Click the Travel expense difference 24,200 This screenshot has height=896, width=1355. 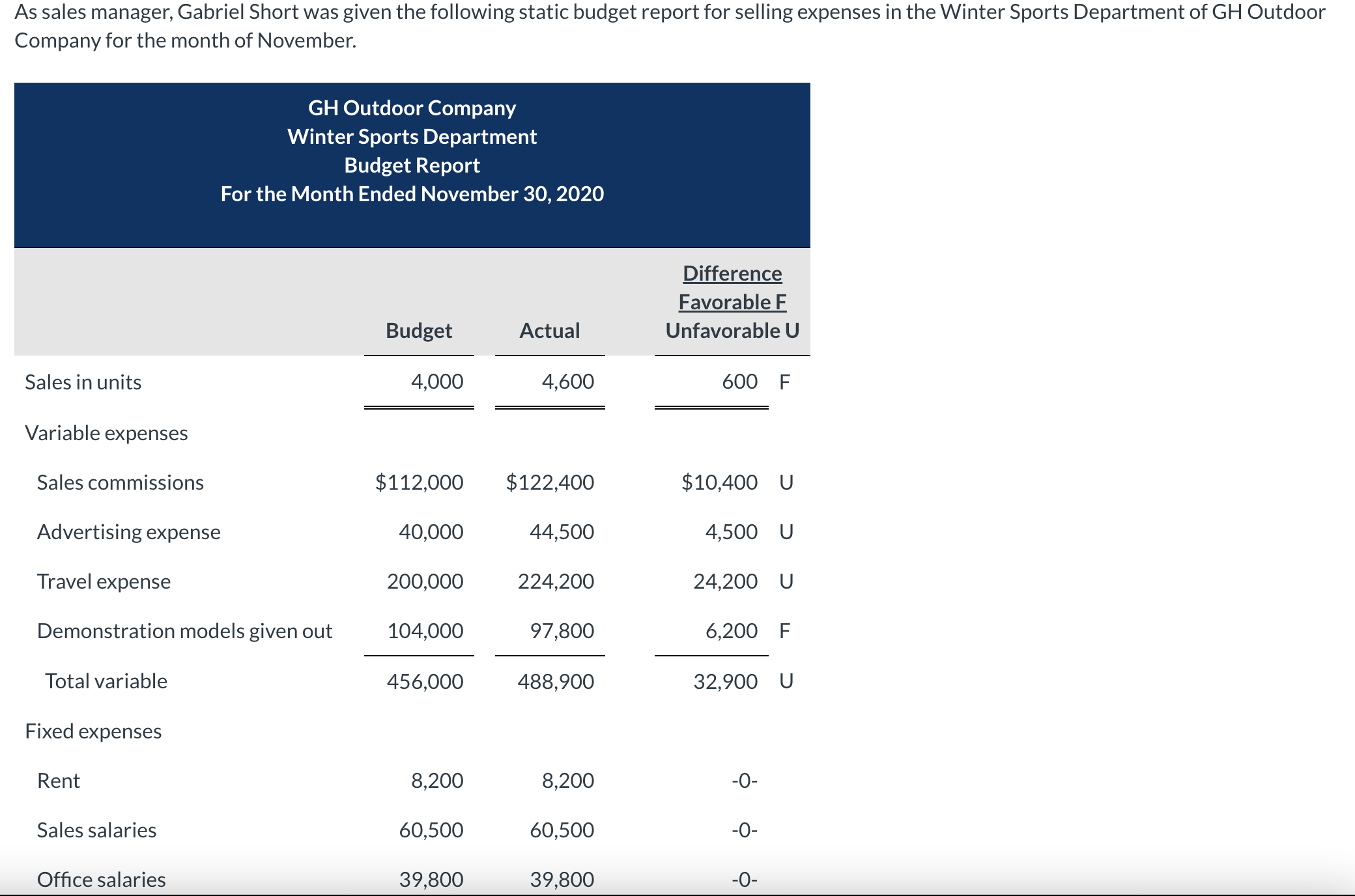pyautogui.click(x=725, y=581)
